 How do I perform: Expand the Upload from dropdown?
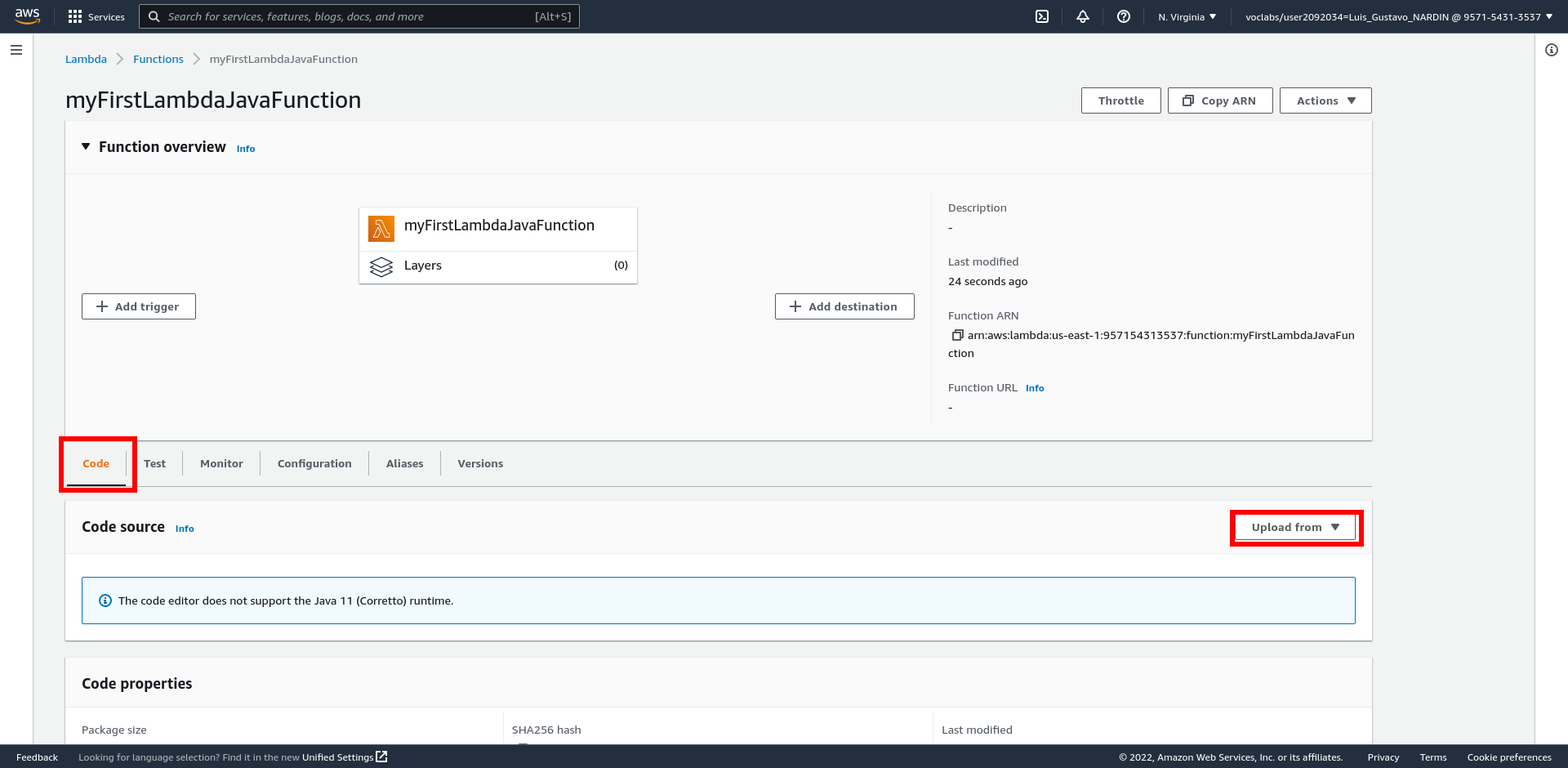1295,528
